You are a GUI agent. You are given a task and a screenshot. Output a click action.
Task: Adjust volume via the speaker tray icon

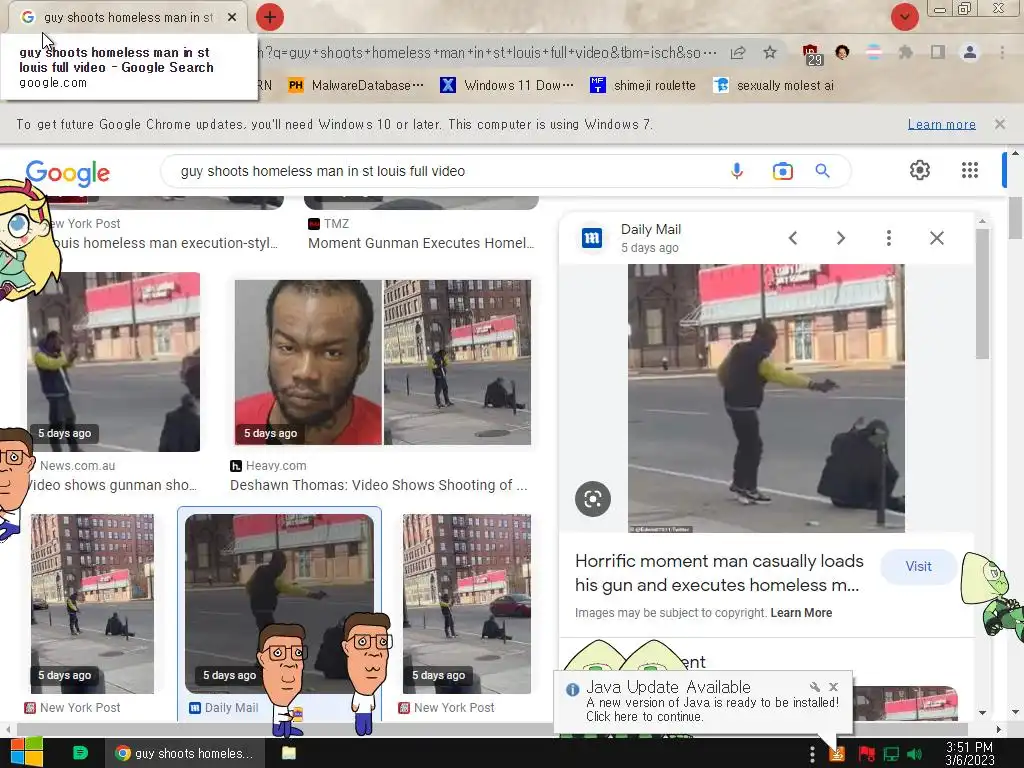(914, 754)
